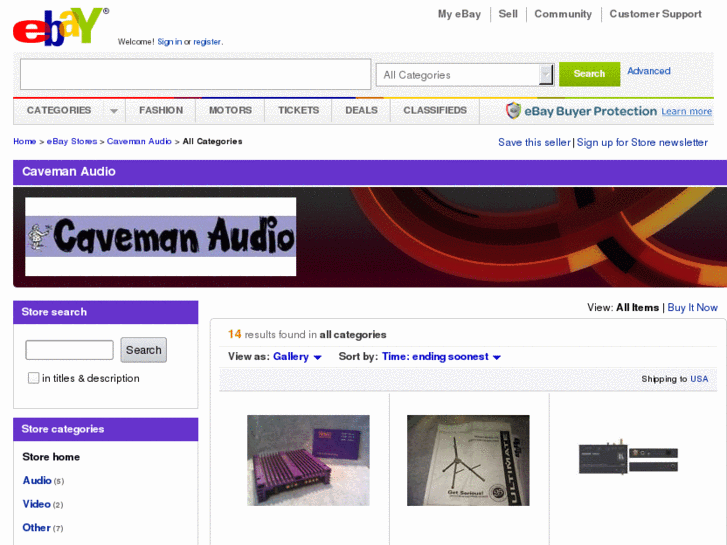Go to Home in the breadcrumb
This screenshot has height=545, width=727.
point(25,141)
